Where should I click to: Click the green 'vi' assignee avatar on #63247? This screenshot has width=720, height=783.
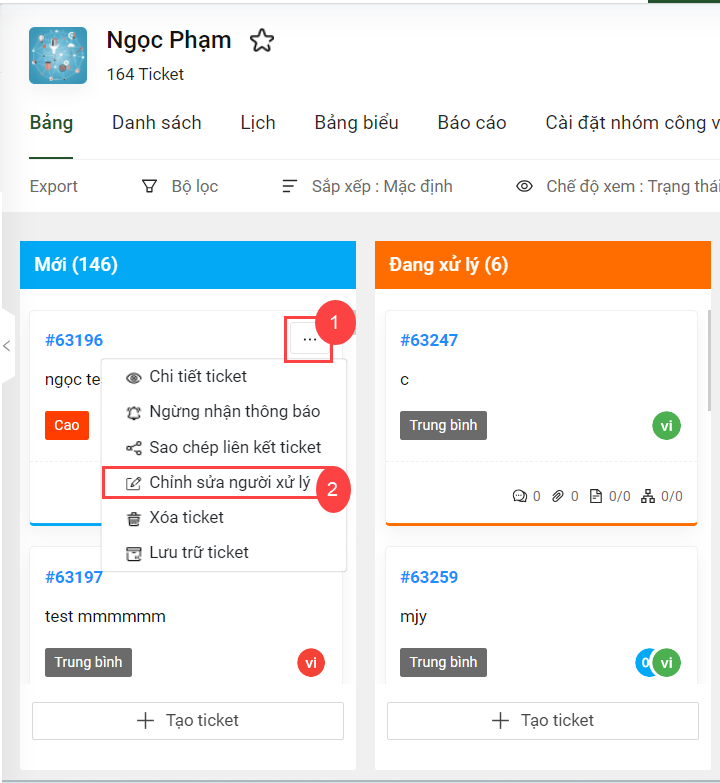pyautogui.click(x=666, y=425)
